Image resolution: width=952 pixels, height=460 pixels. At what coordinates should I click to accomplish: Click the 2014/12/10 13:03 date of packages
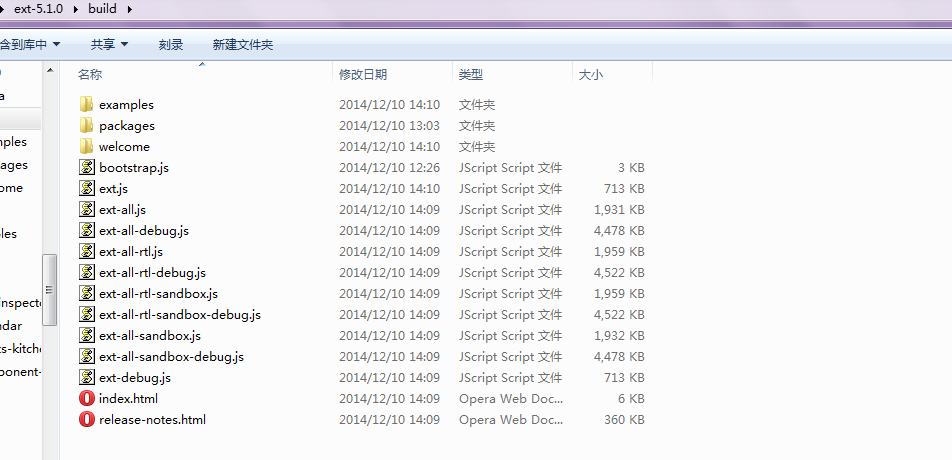coord(389,126)
